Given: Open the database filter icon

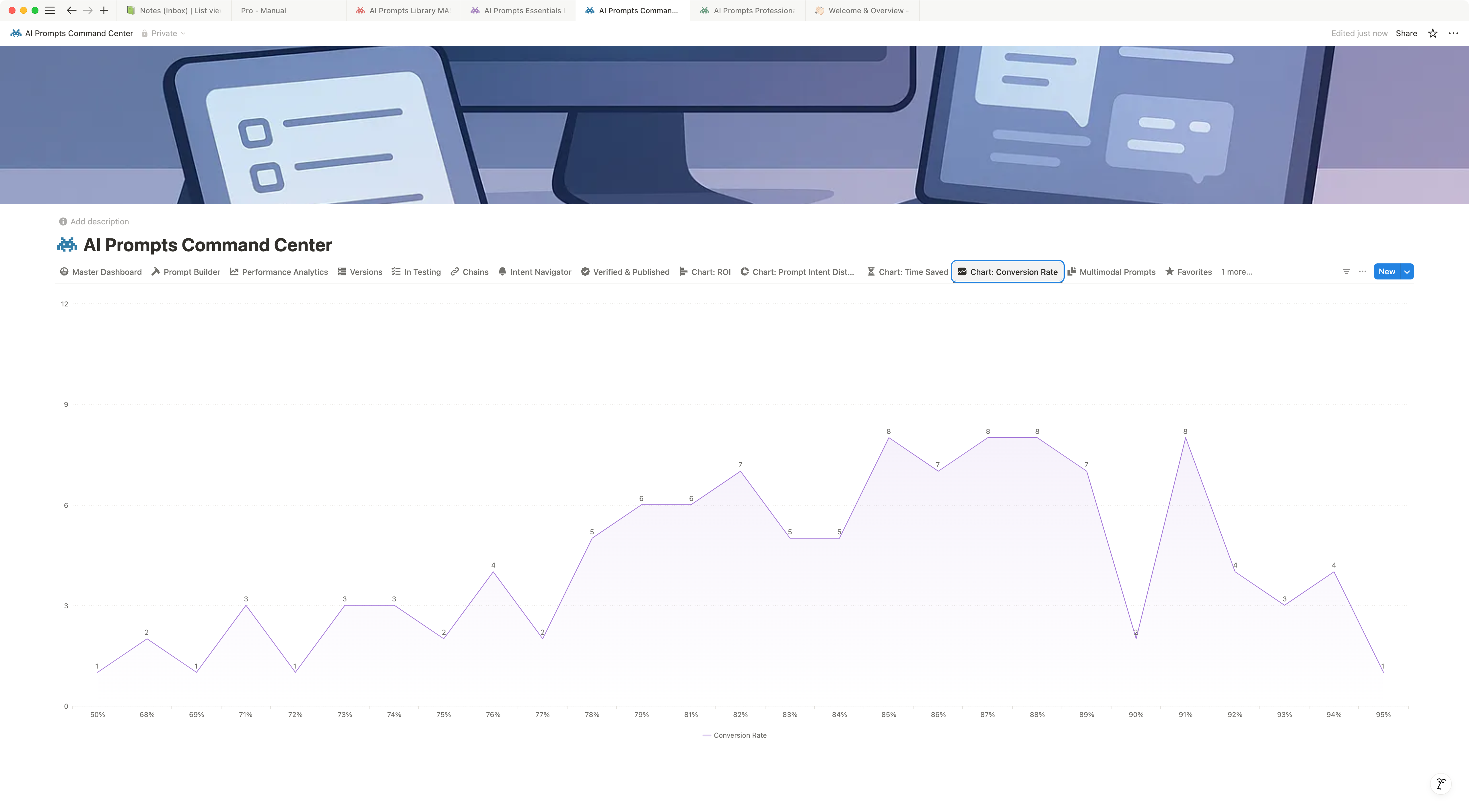Looking at the screenshot, I should 1346,271.
